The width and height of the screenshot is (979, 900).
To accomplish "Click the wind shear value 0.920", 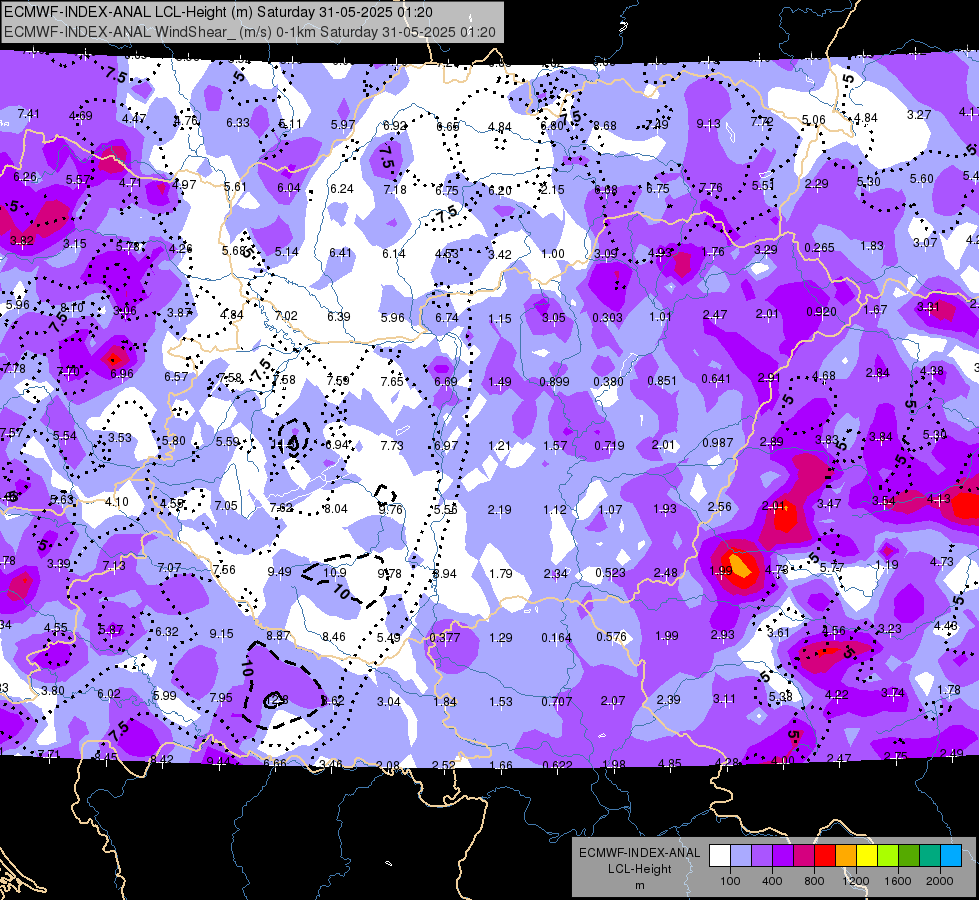I will (821, 312).
